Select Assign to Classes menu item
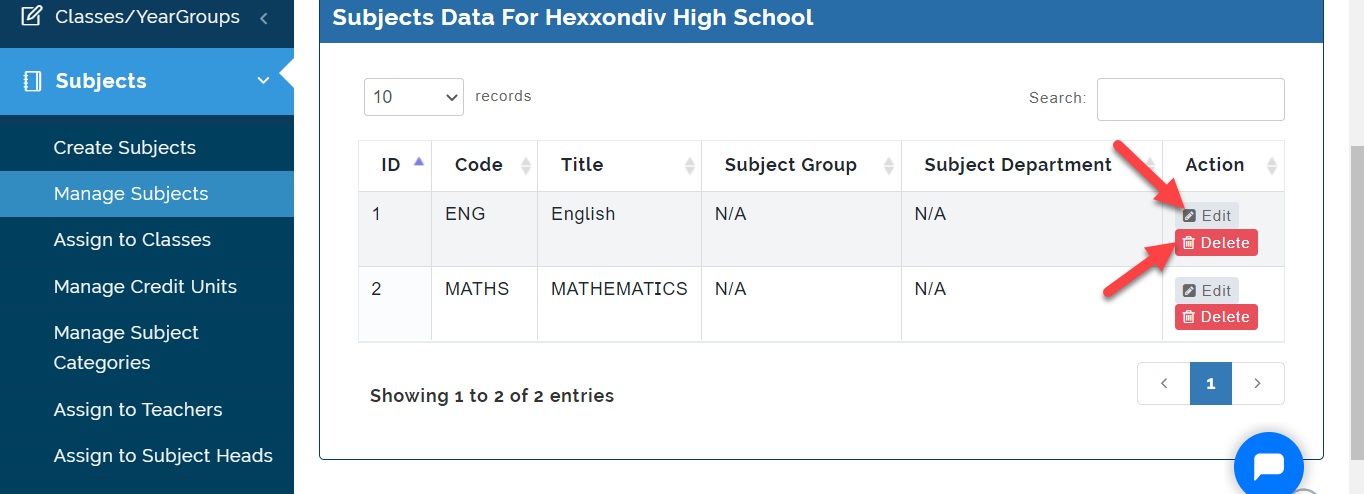 point(132,240)
